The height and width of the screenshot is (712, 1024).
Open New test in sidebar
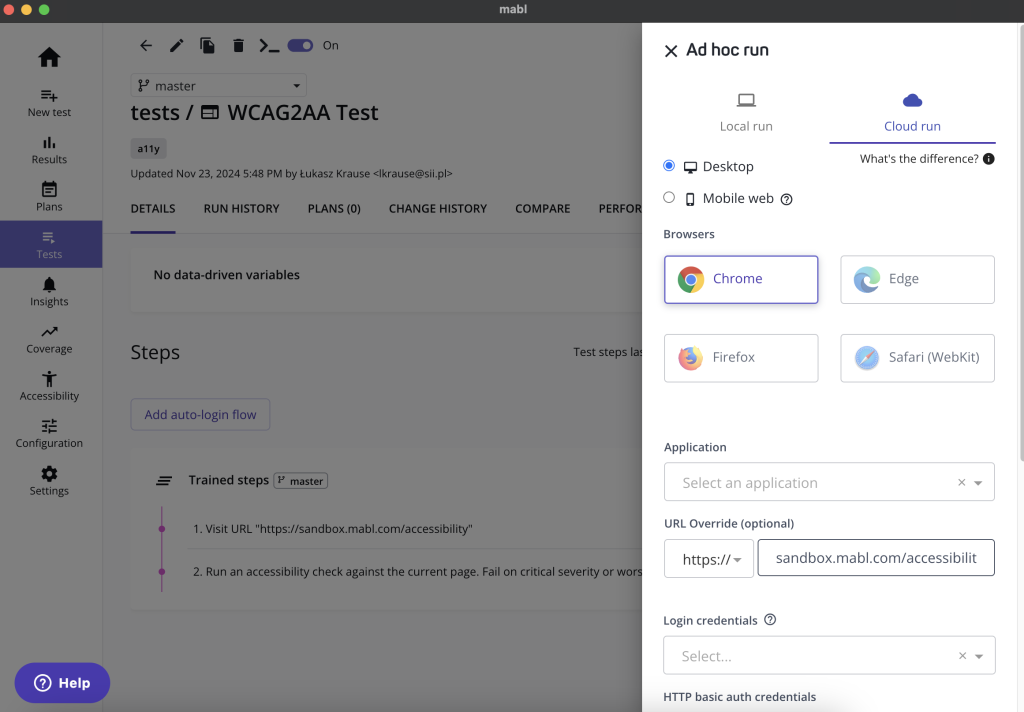coord(49,103)
